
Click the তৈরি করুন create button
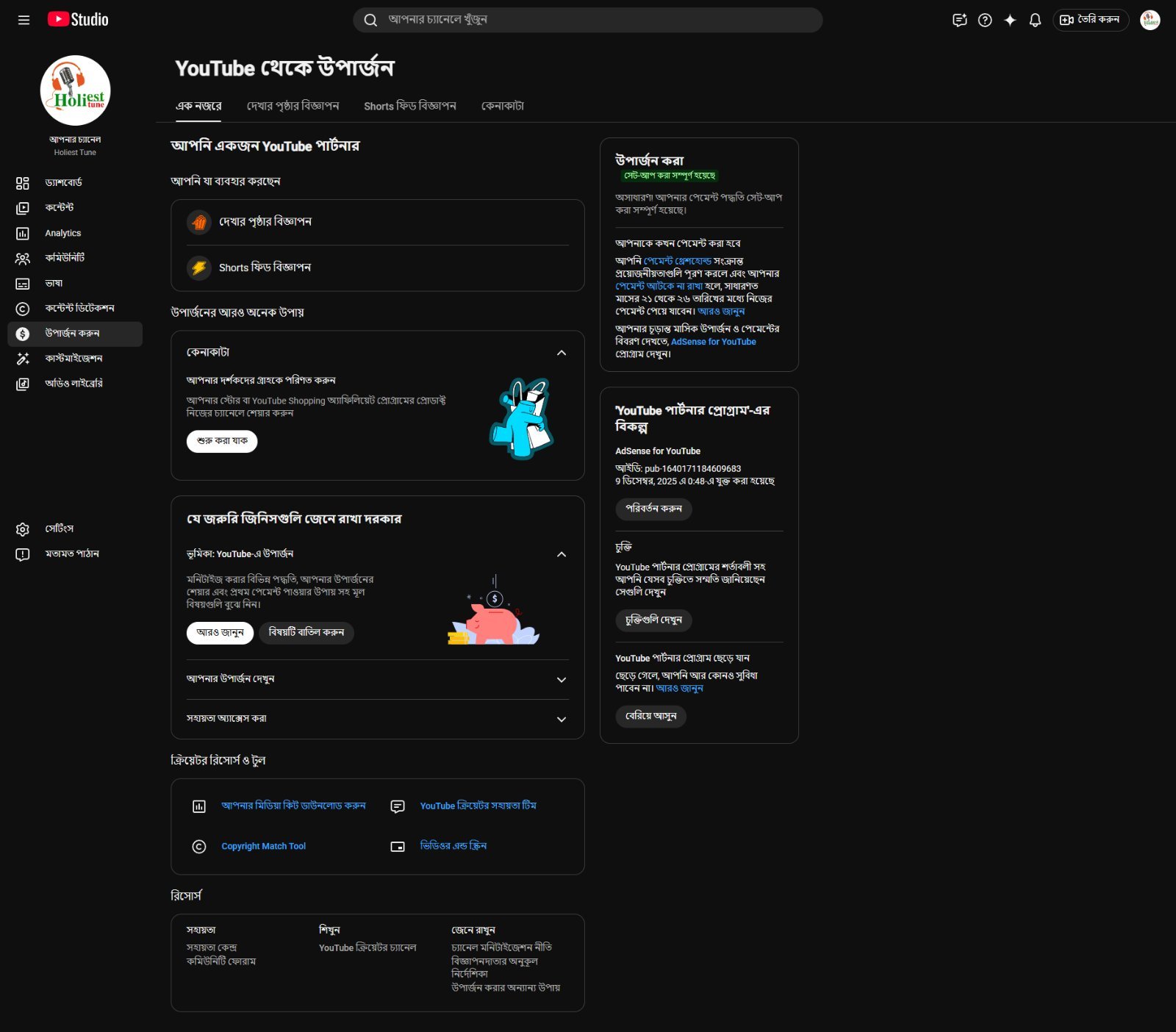pos(1091,20)
